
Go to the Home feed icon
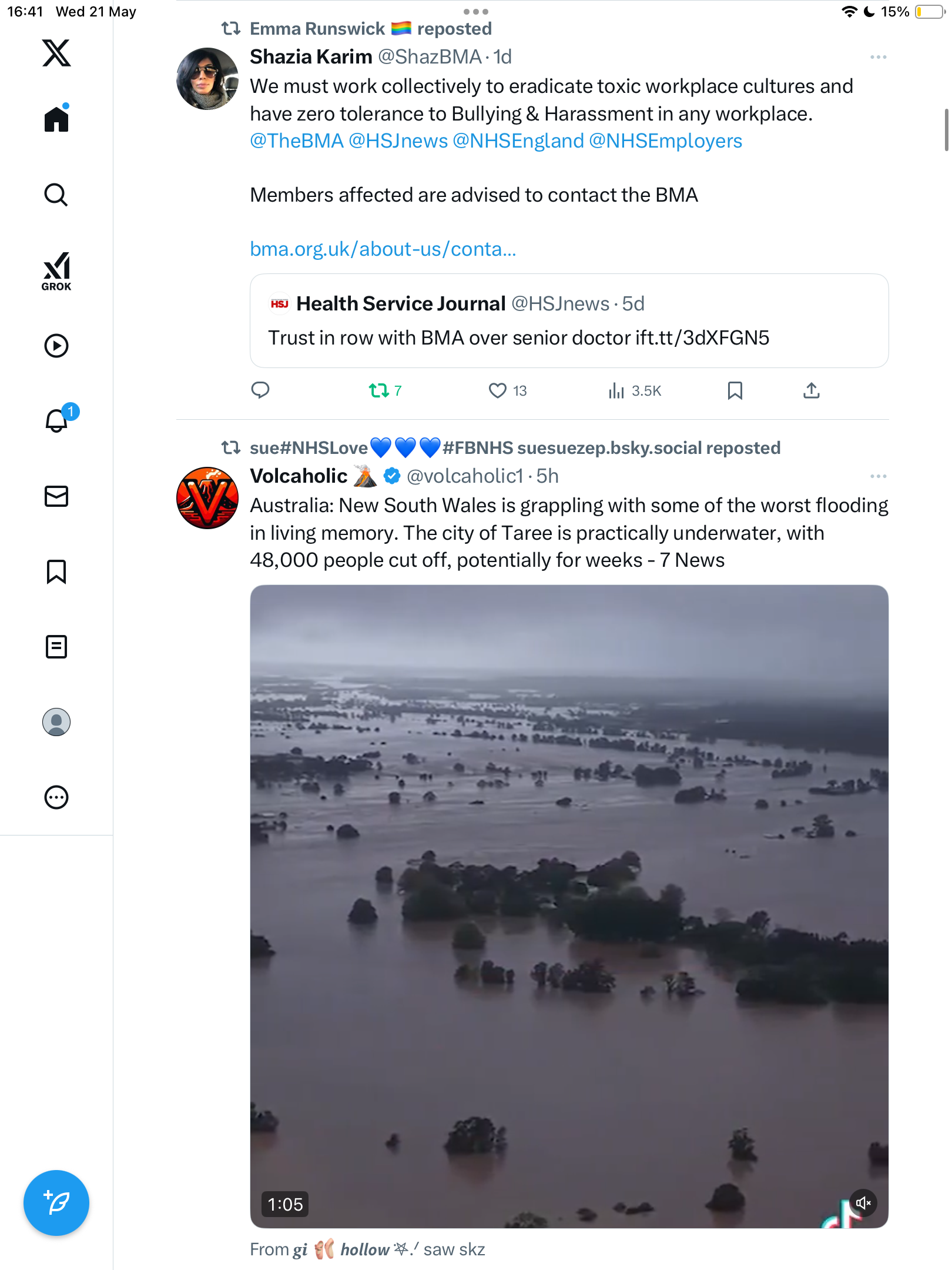coord(56,118)
